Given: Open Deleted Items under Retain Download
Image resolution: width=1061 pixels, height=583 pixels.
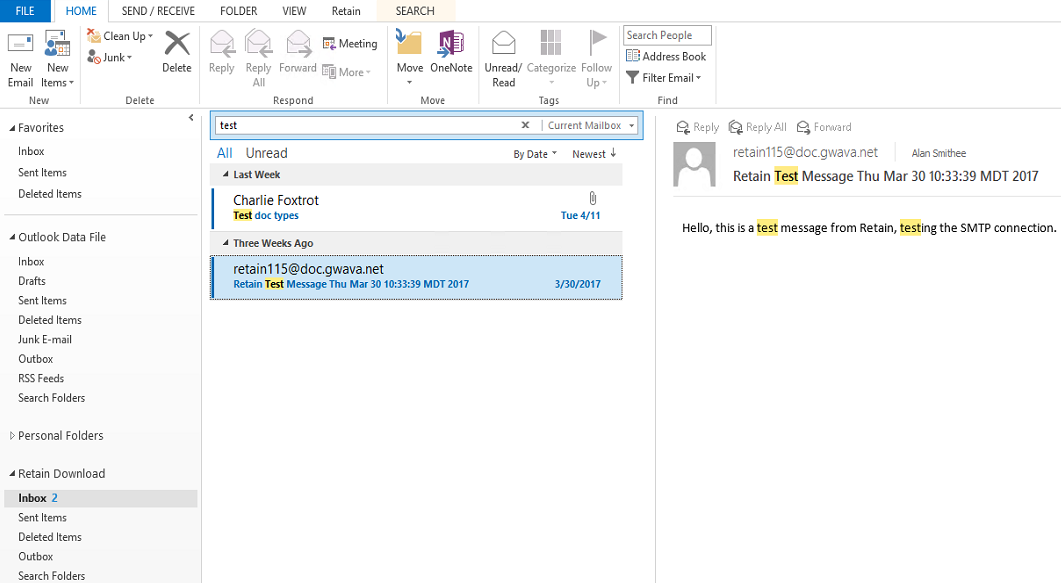Looking at the screenshot, I should 49,538.
